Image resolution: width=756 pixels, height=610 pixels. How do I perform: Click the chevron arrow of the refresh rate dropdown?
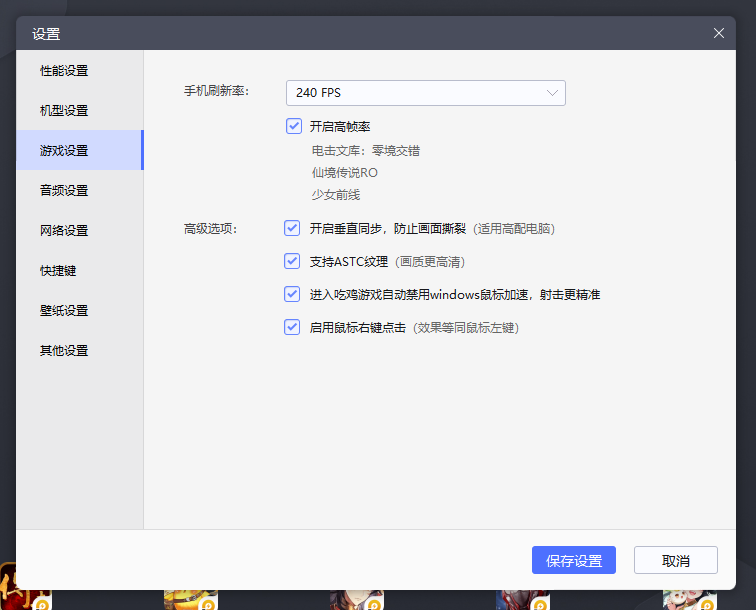[x=552, y=93]
